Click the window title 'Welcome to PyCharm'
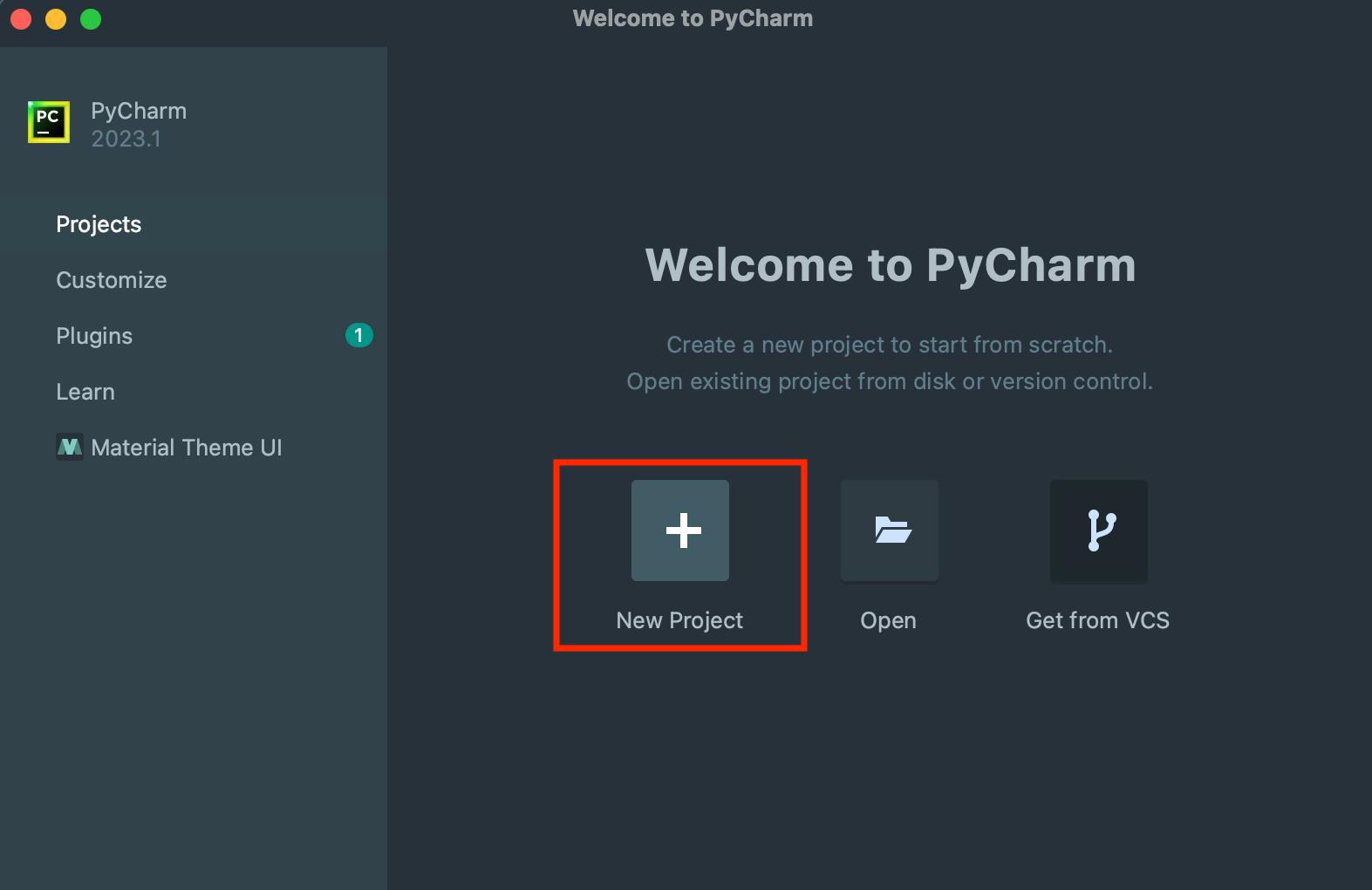 pos(693,18)
